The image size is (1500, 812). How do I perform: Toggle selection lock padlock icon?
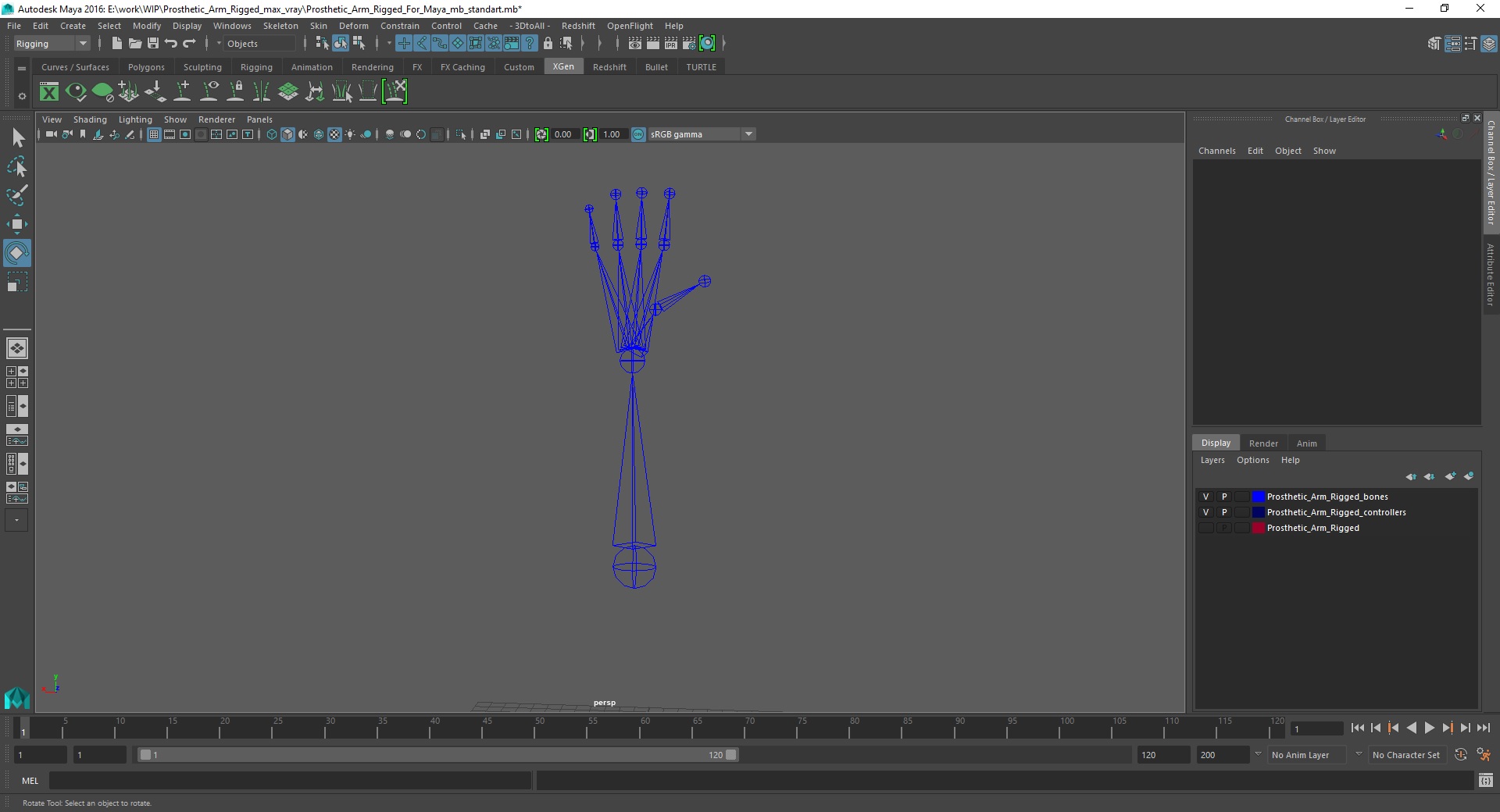click(x=548, y=44)
